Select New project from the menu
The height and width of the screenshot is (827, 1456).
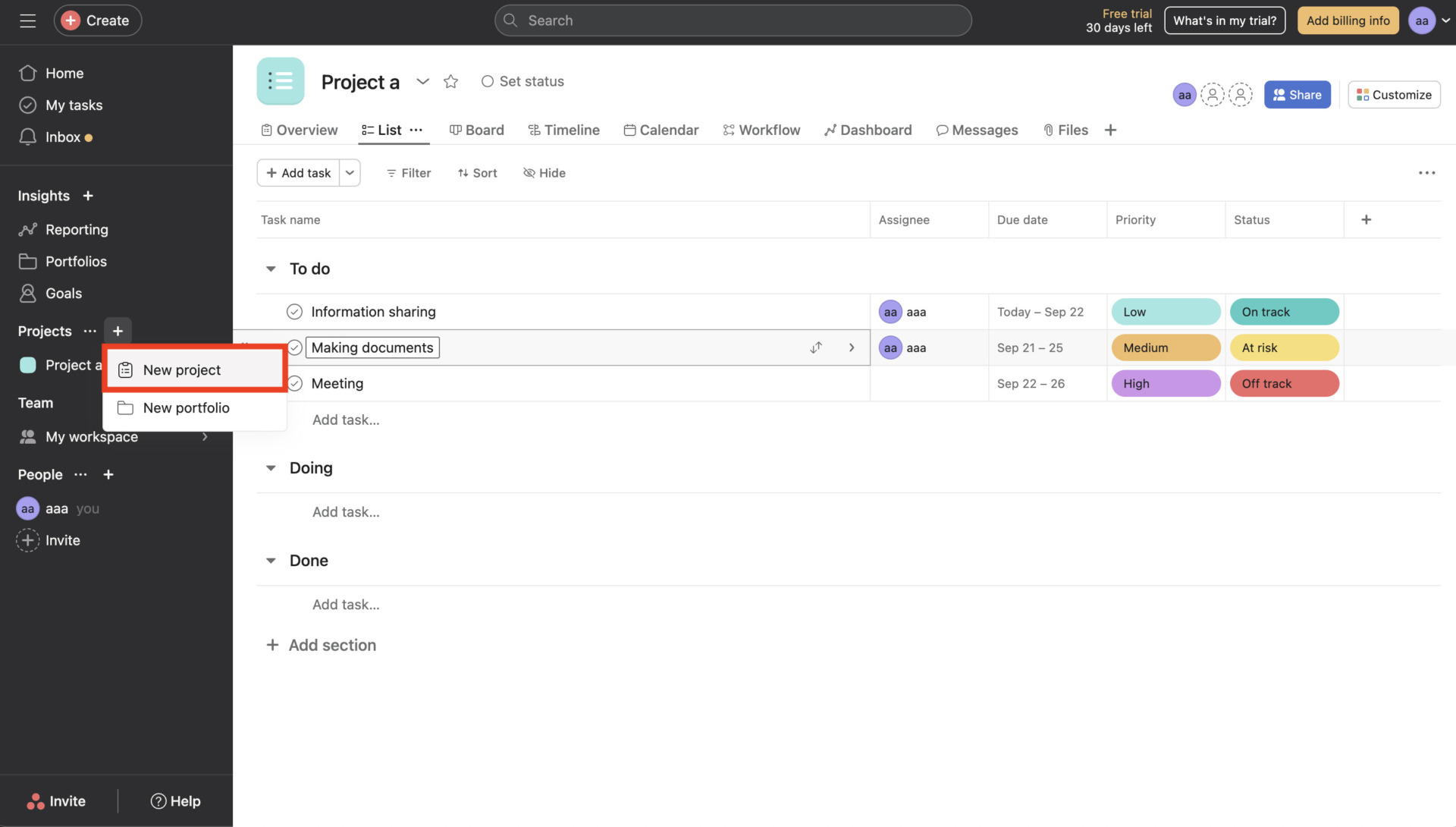pos(182,369)
